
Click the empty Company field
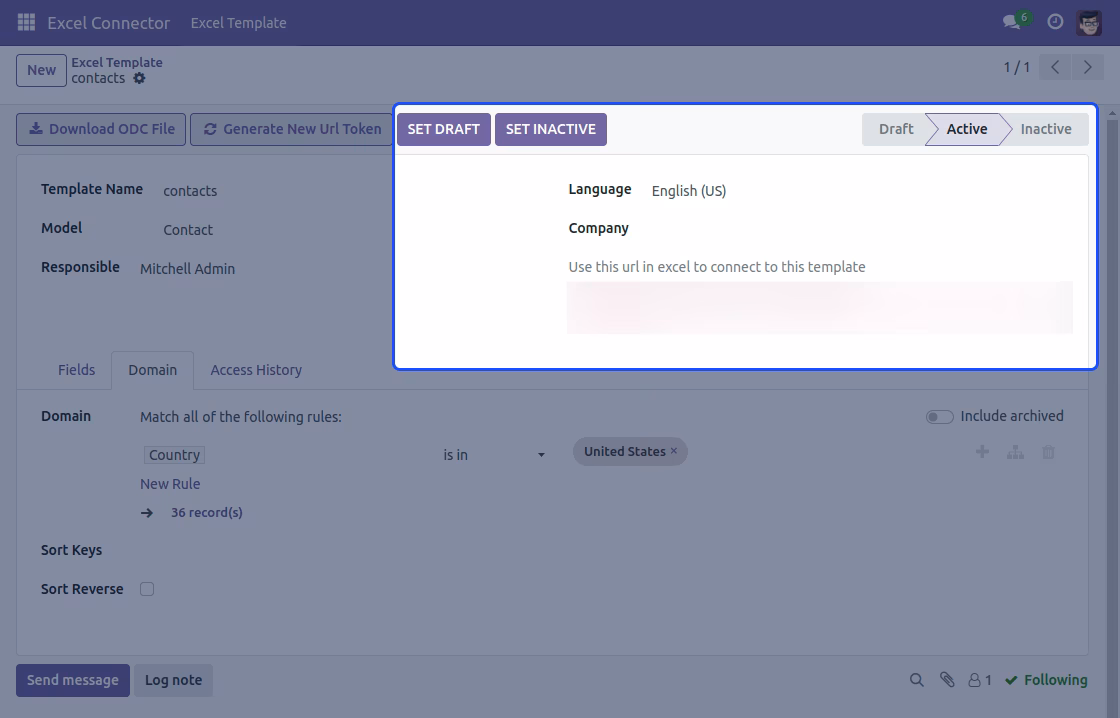[x=861, y=229]
